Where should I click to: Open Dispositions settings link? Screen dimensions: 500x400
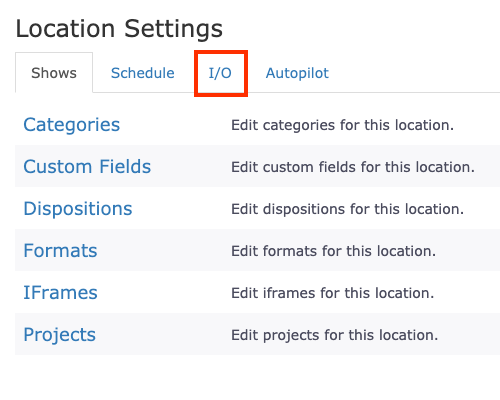point(78,209)
